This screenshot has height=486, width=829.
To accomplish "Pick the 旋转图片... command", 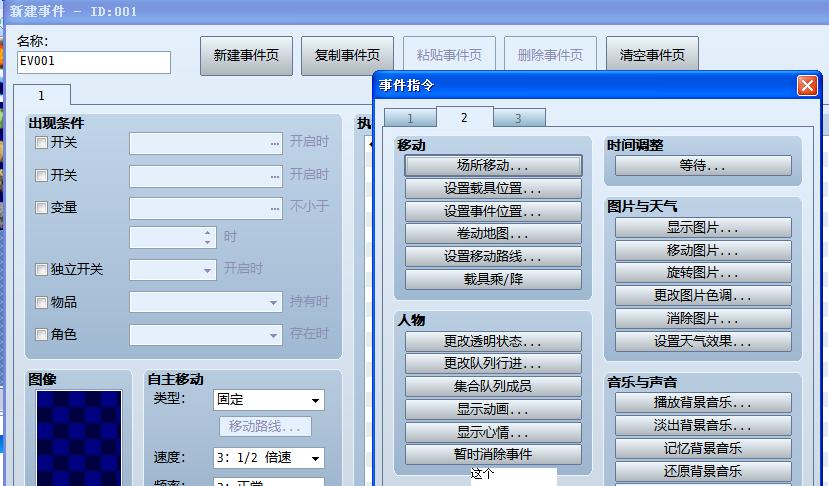I will [x=703, y=273].
